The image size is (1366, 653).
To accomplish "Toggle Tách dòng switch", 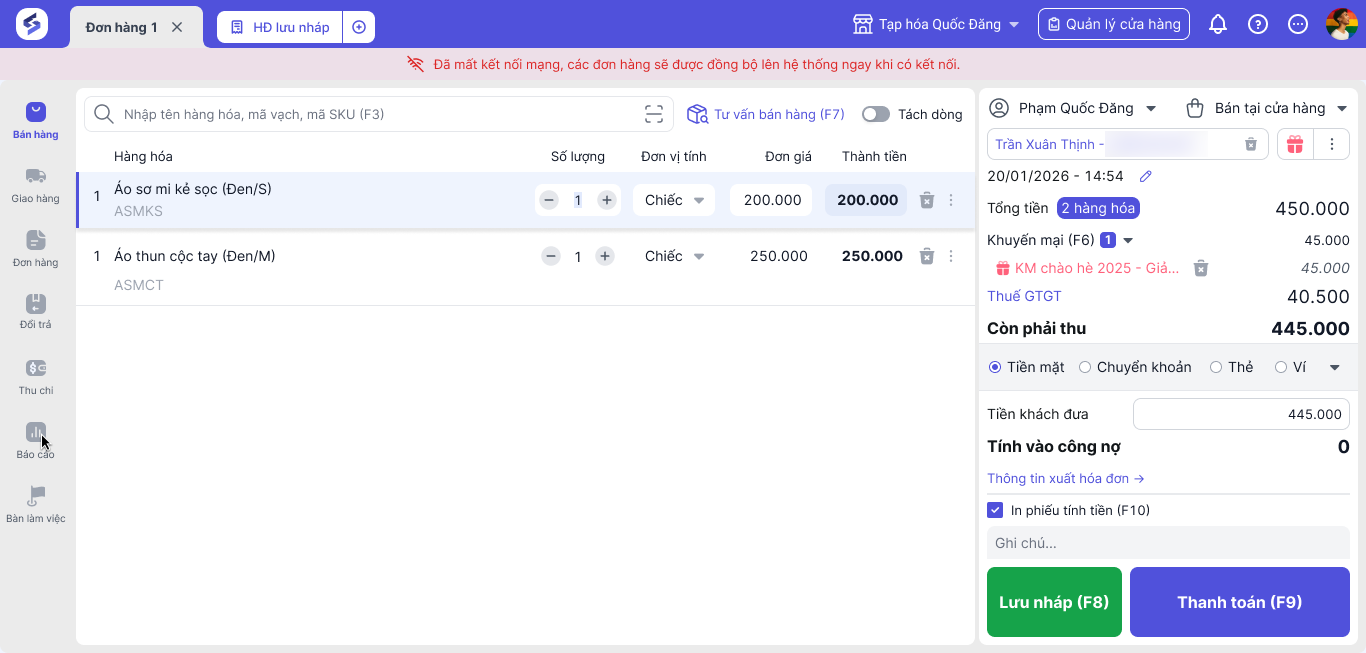I will [x=876, y=114].
